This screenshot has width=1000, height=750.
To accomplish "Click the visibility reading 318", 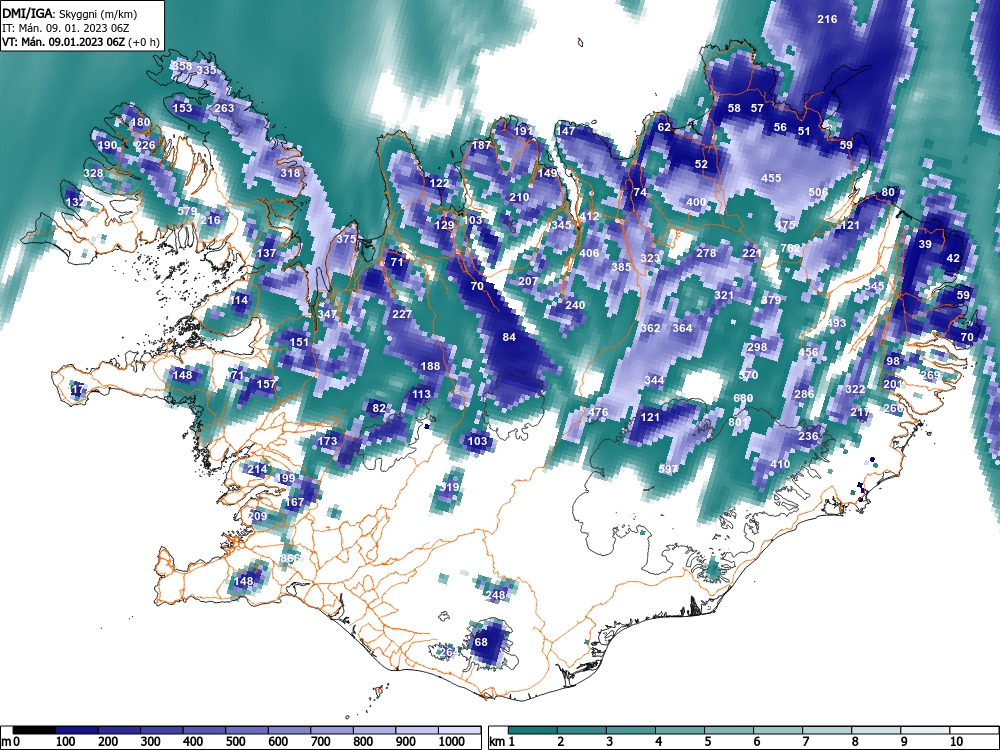I will click(290, 173).
